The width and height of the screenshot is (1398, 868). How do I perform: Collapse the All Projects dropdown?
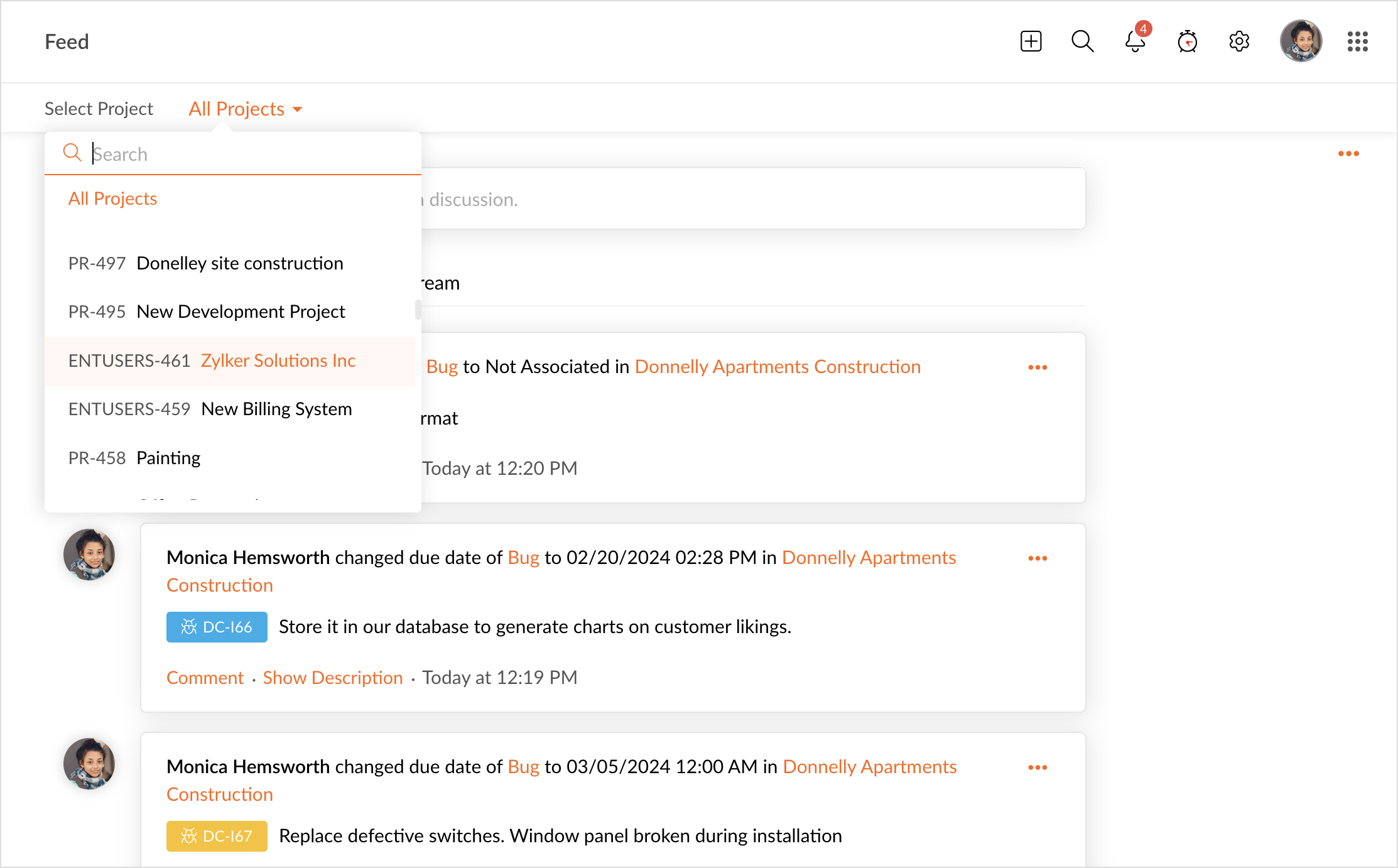(x=245, y=109)
